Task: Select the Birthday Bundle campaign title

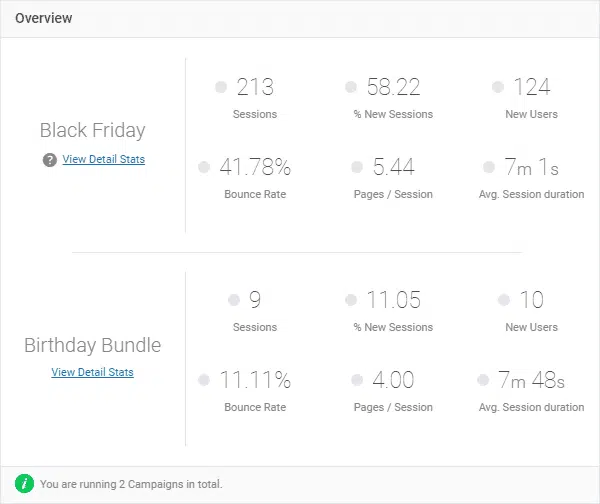Action: 93,345
